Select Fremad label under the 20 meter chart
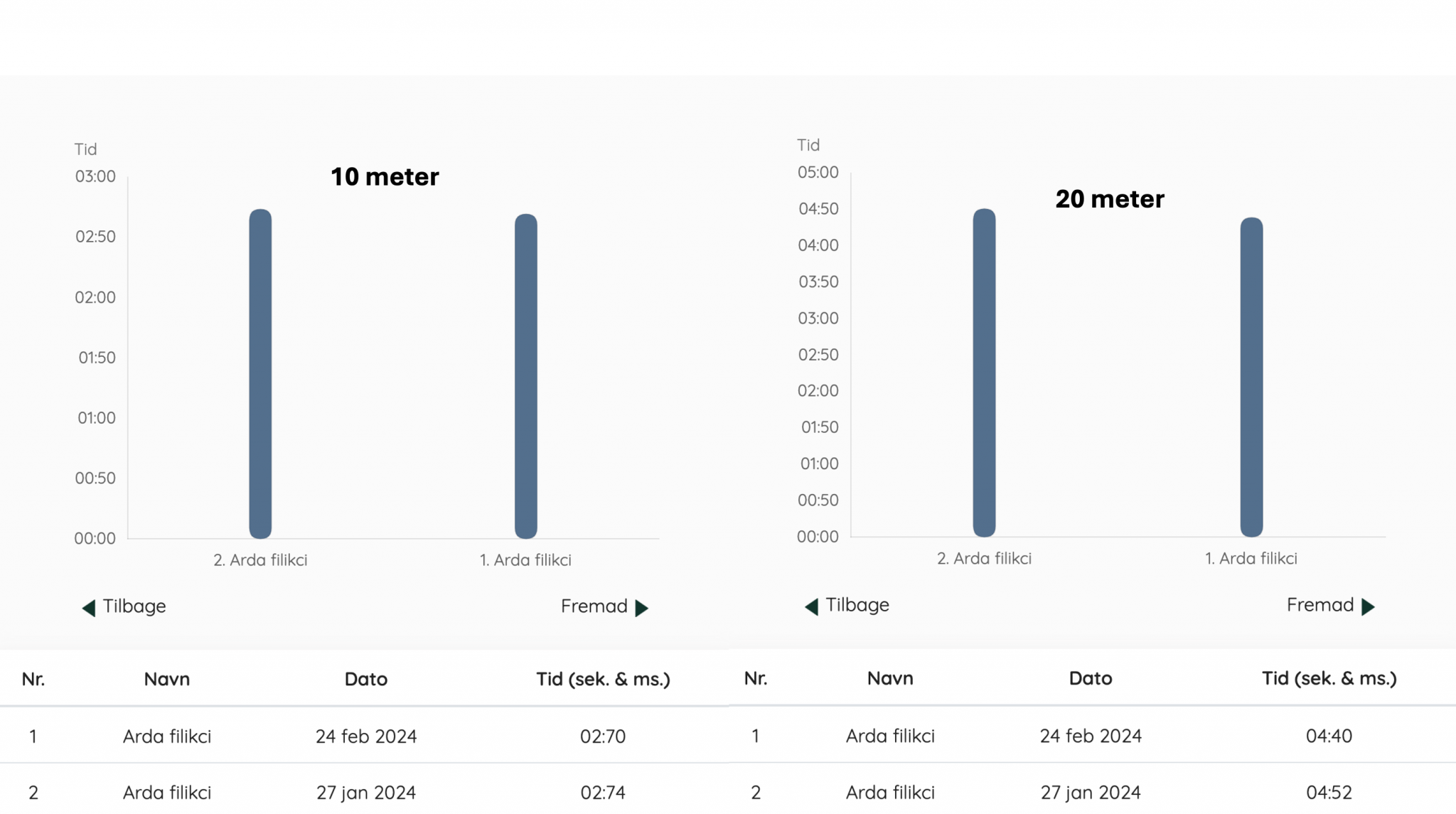Viewport: 1456px width, 814px height. tap(1320, 605)
